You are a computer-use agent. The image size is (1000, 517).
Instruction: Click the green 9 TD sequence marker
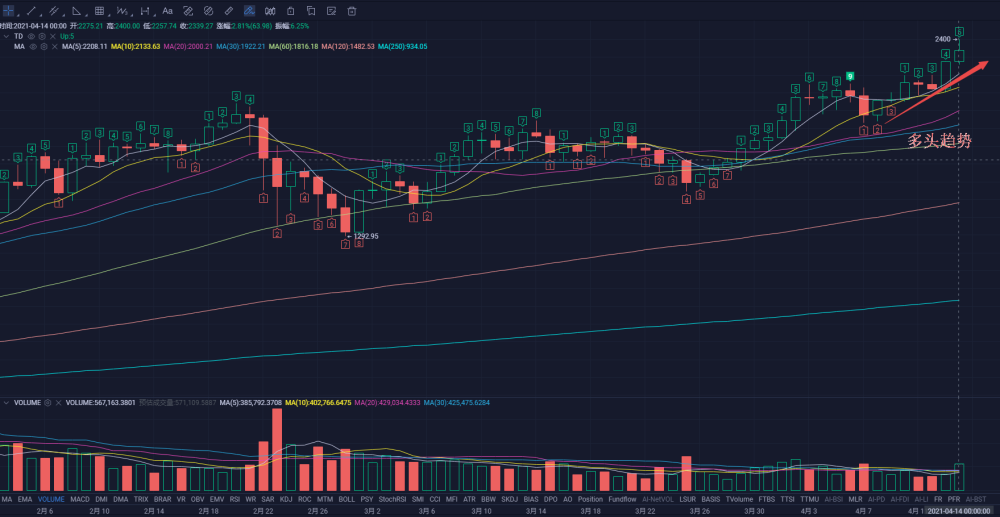tap(849, 76)
